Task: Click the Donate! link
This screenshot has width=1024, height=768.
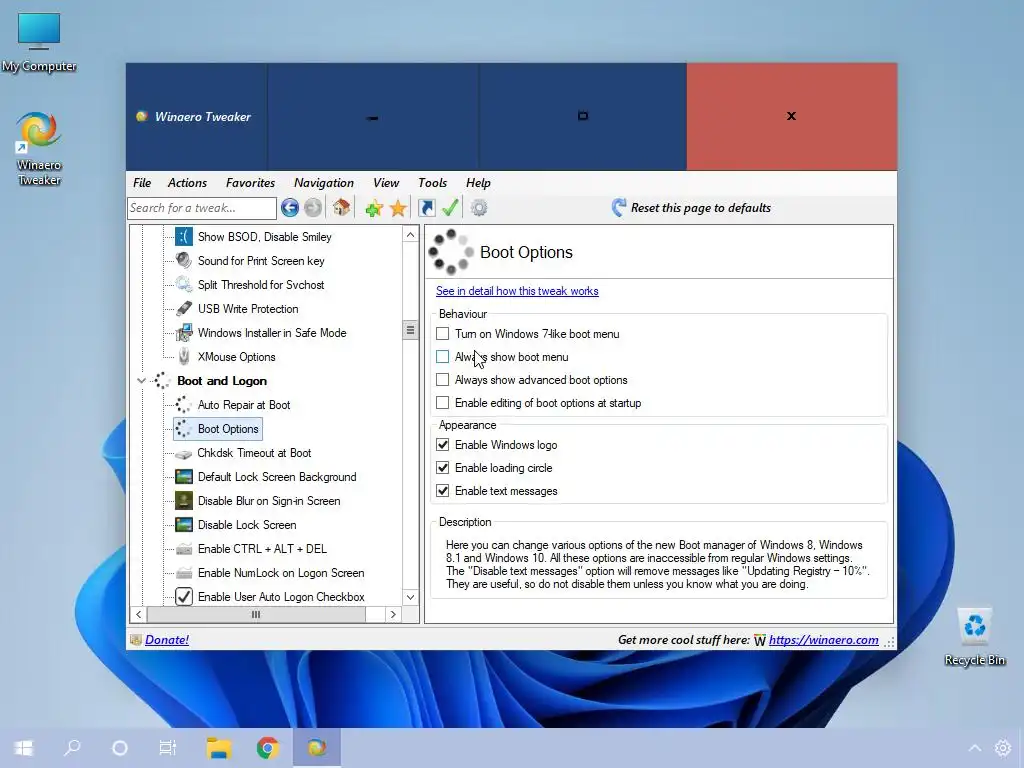Action: 167,640
